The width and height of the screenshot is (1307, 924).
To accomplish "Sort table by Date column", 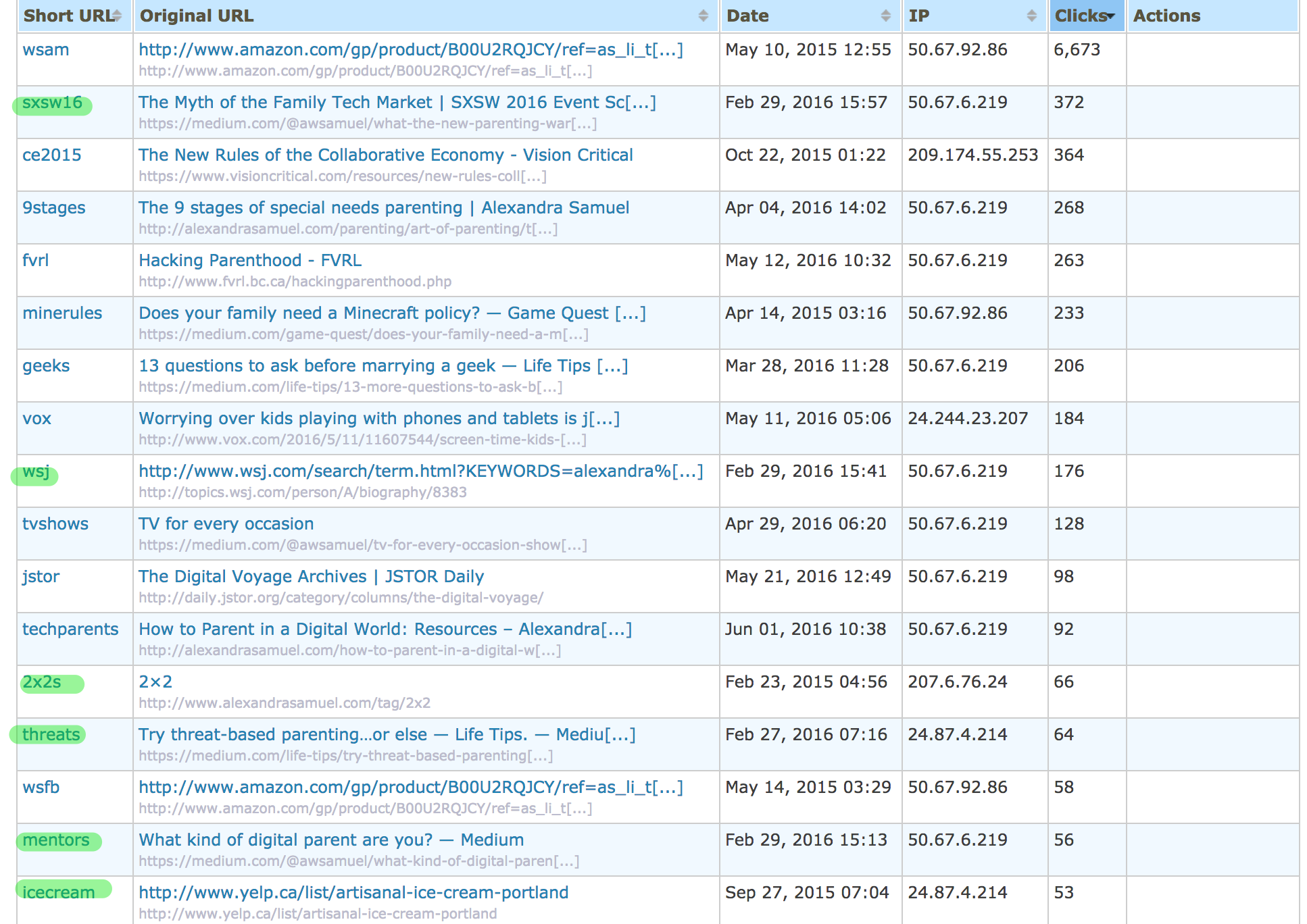I will (x=810, y=16).
